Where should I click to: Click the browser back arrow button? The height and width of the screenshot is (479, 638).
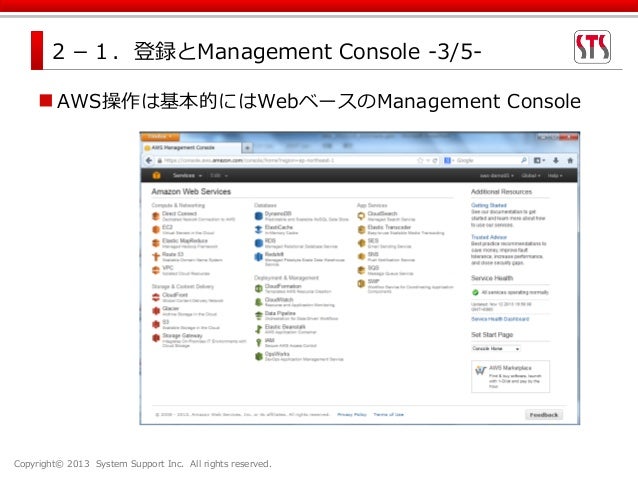click(x=149, y=160)
